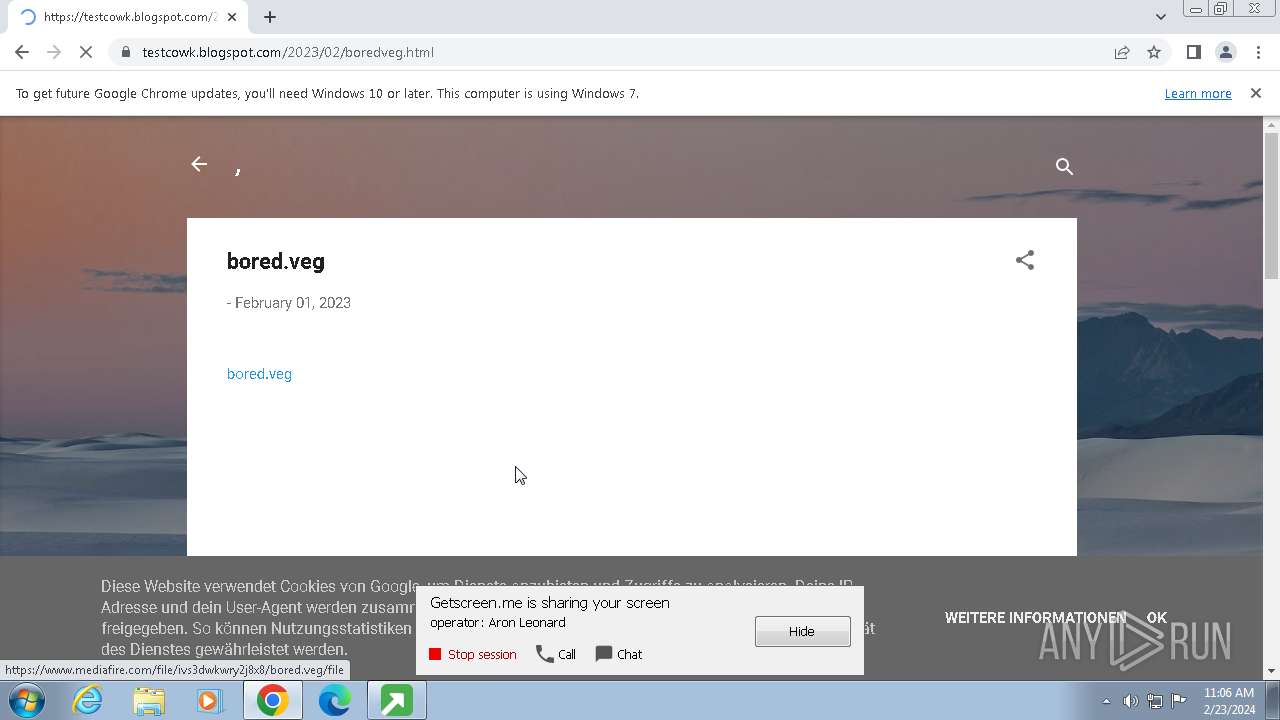Click WEITERE INFORMATIONEN cookie link

(1035, 618)
